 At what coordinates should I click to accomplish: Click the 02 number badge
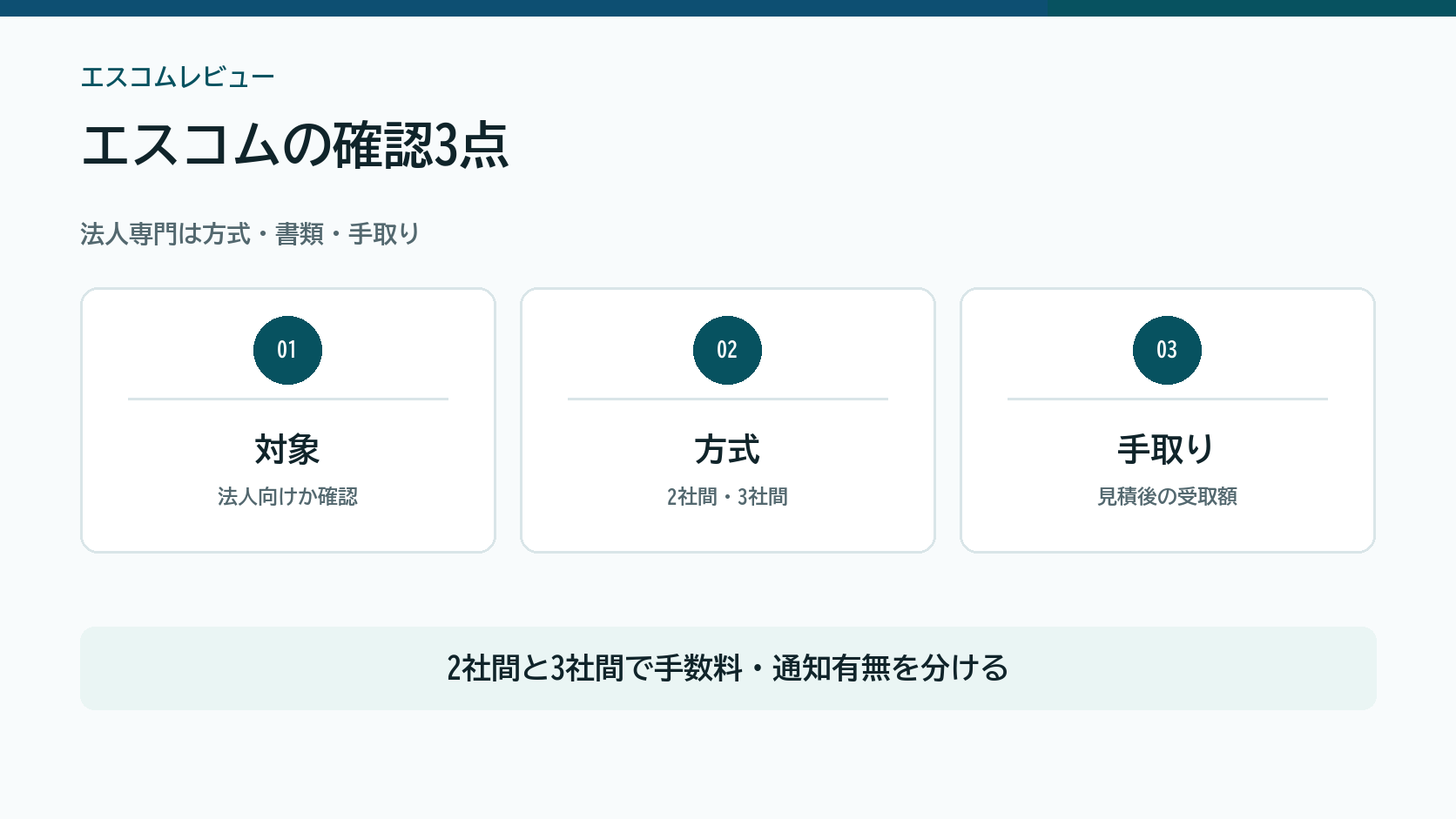[727, 350]
